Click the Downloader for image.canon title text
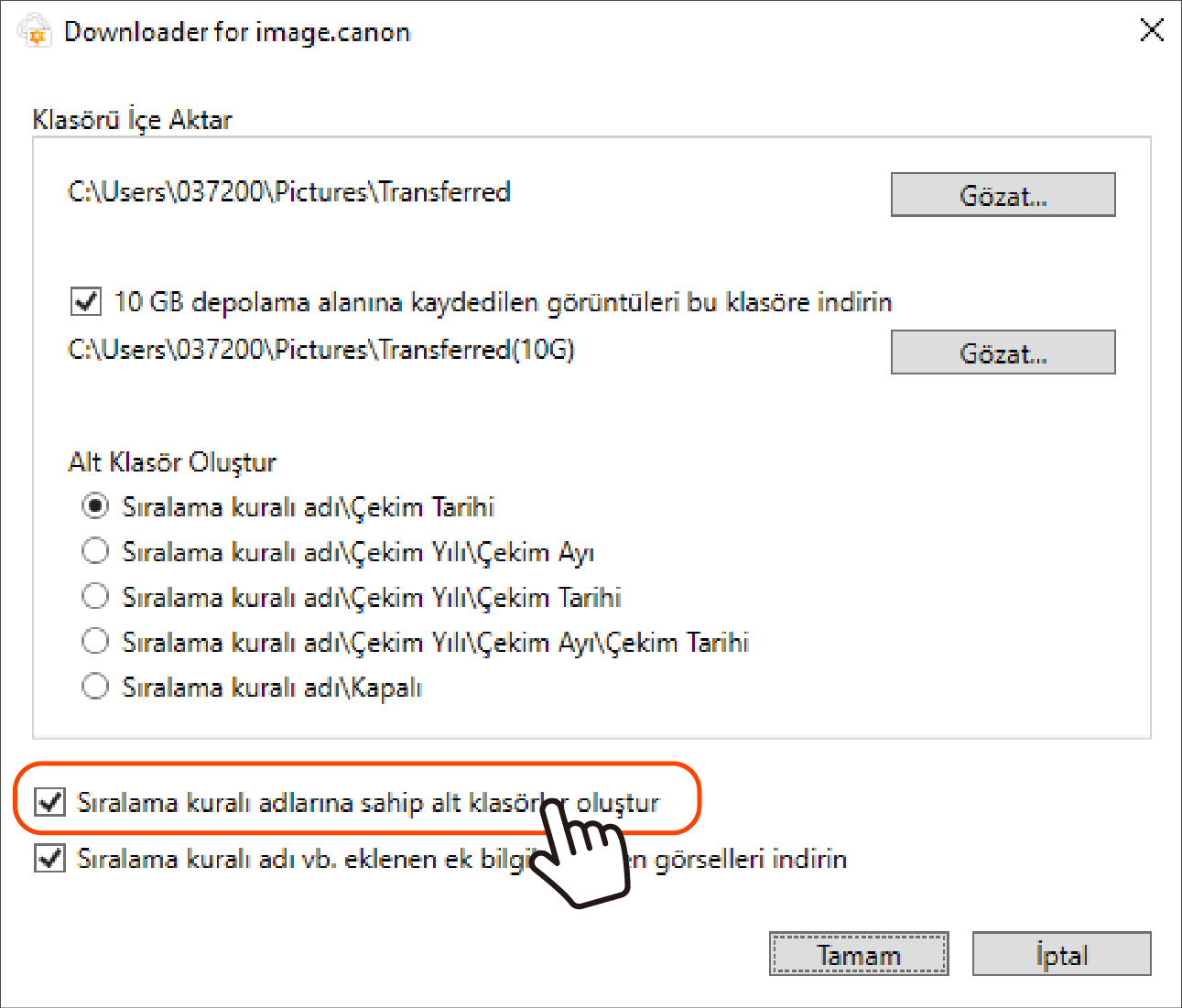1182x1008 pixels. pos(237,32)
